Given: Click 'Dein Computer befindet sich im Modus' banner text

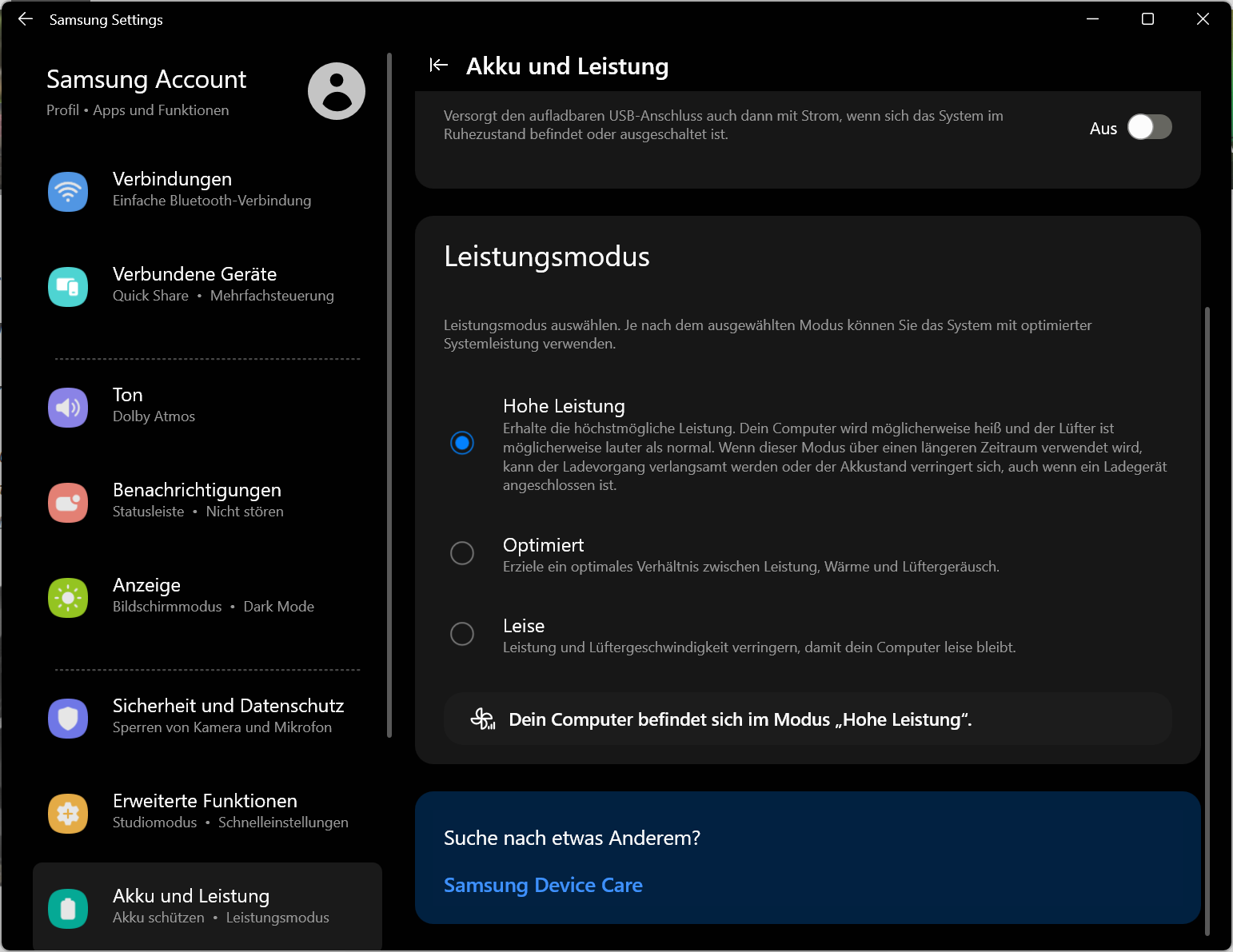Looking at the screenshot, I should click(x=740, y=719).
